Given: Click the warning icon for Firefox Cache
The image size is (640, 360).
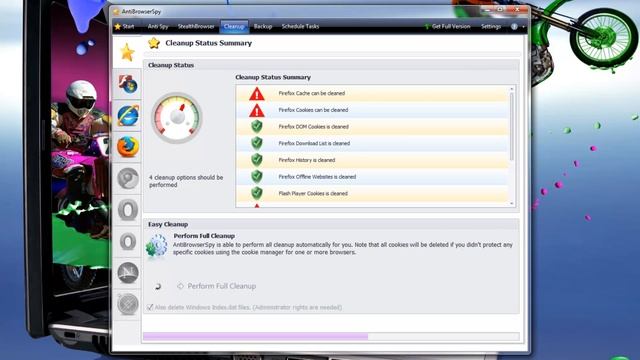Looking at the screenshot, I should (257, 94).
